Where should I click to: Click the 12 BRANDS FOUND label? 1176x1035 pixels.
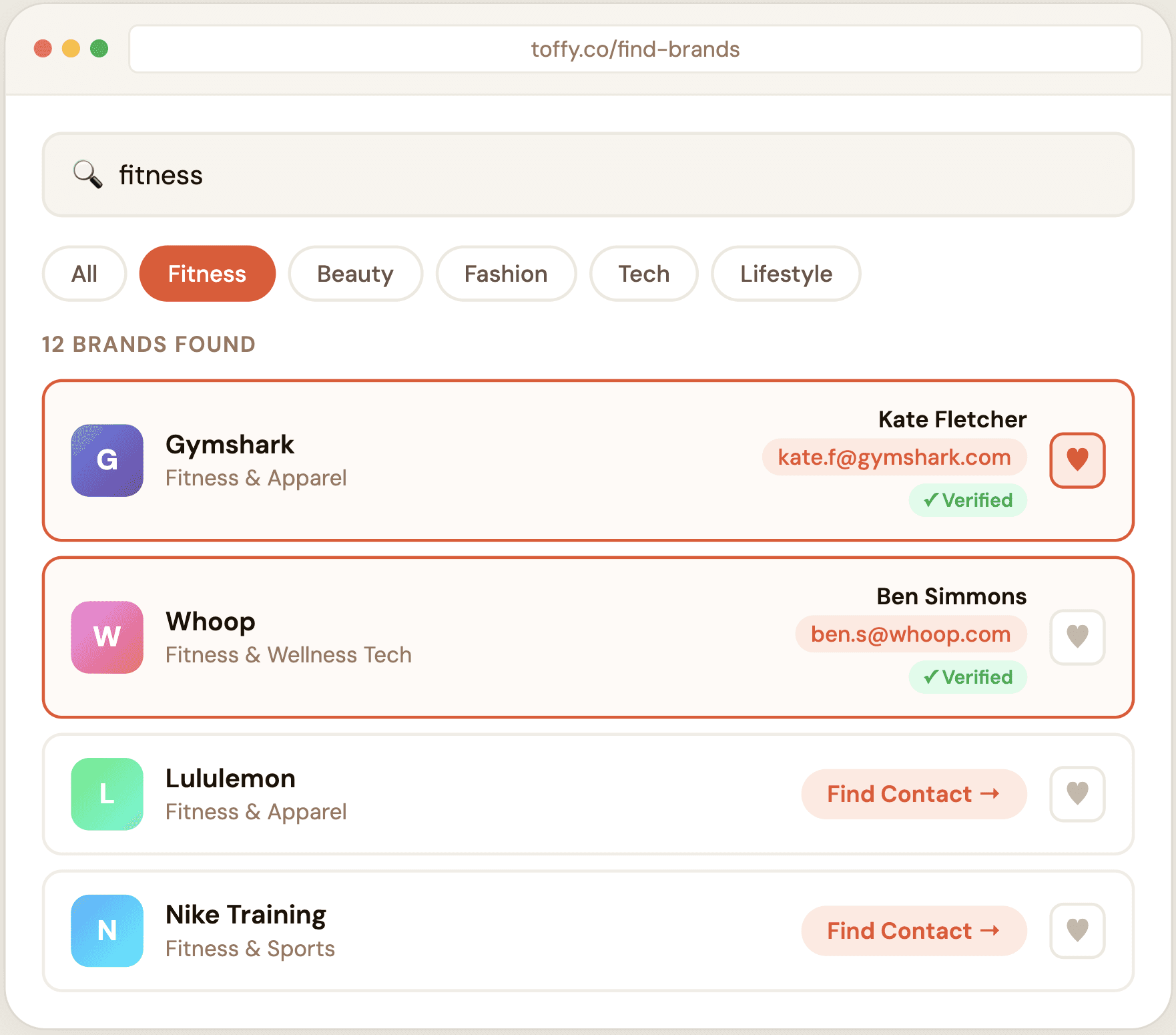pyautogui.click(x=149, y=345)
